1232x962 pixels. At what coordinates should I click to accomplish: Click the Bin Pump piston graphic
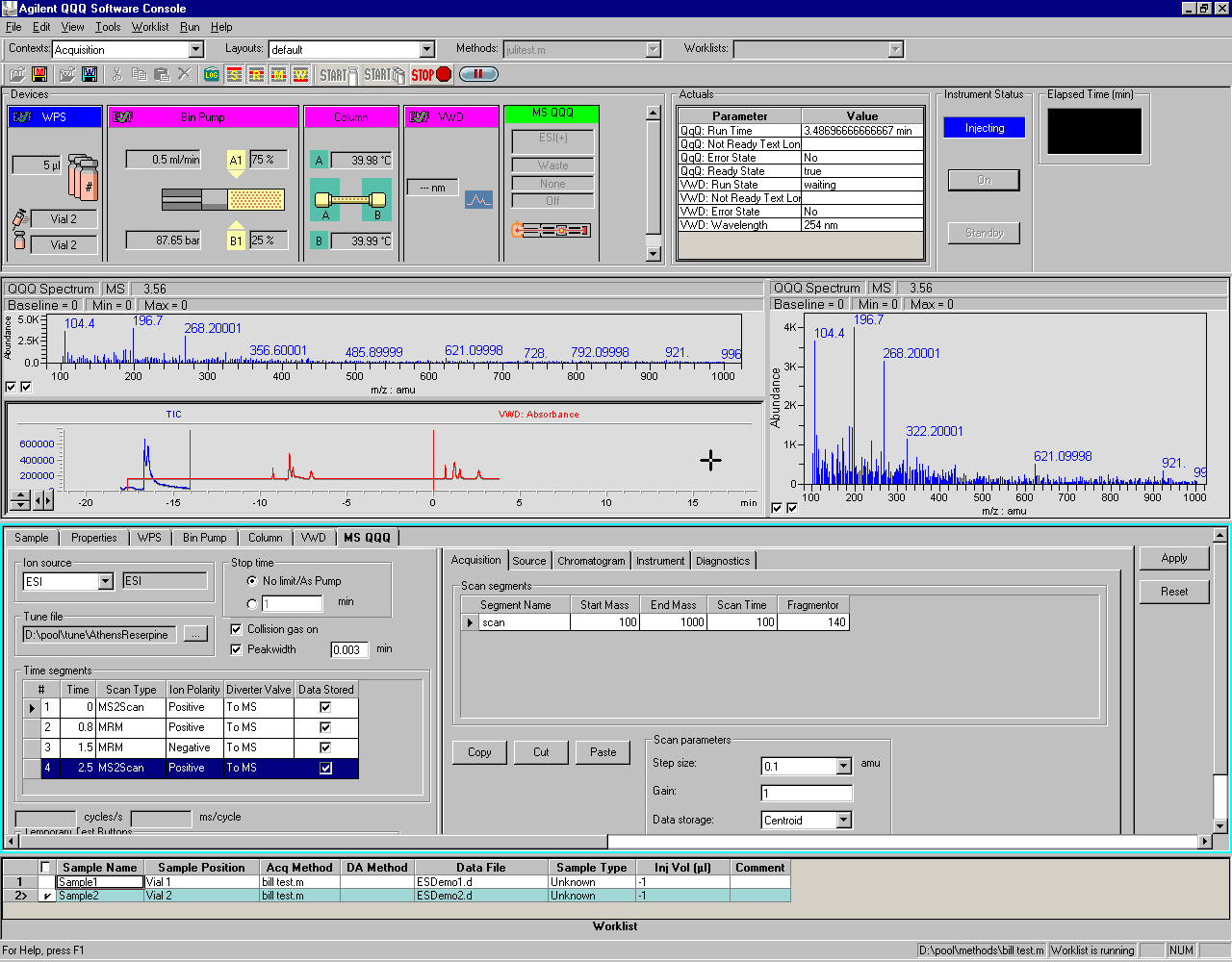223,199
